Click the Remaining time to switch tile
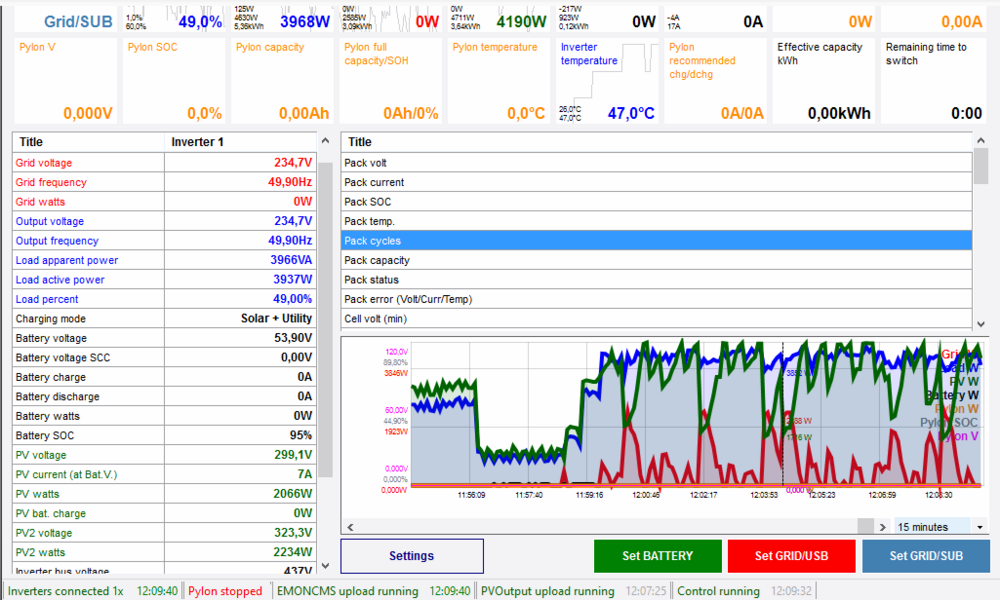 pyautogui.click(x=933, y=81)
